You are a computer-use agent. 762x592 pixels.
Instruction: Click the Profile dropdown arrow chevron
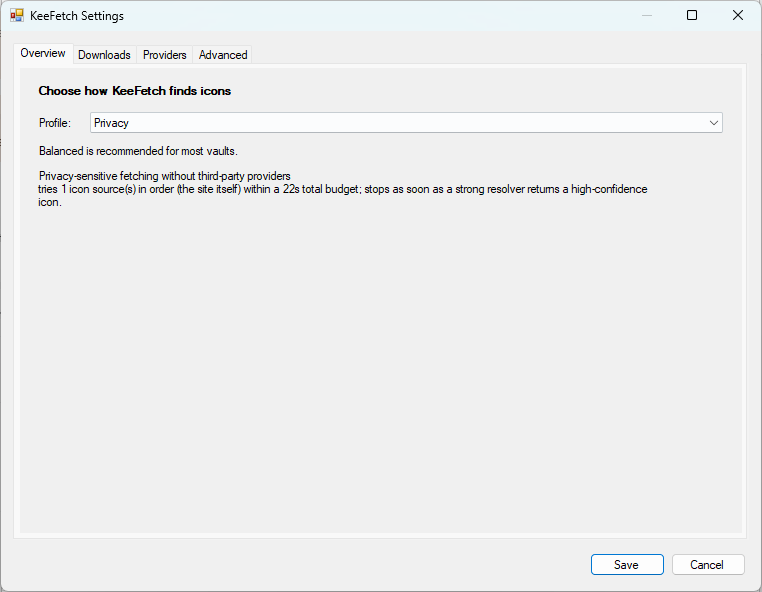pos(713,122)
